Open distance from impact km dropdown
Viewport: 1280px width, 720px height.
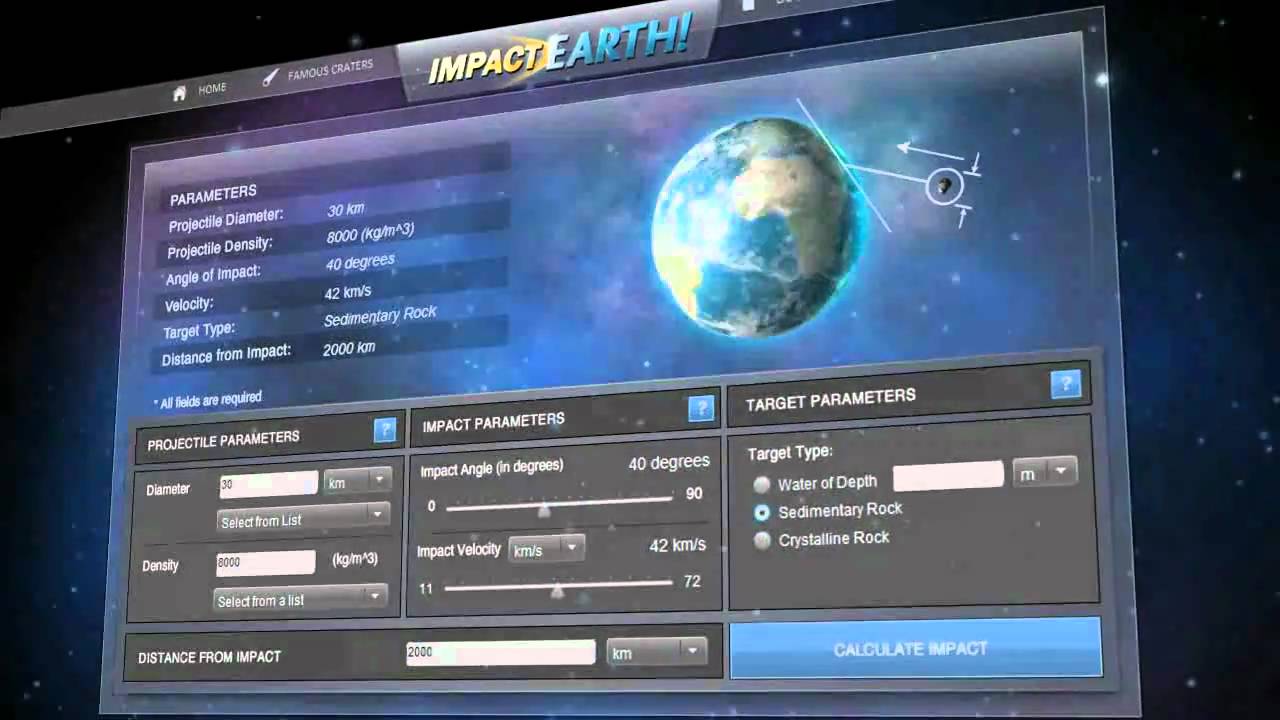pos(657,653)
